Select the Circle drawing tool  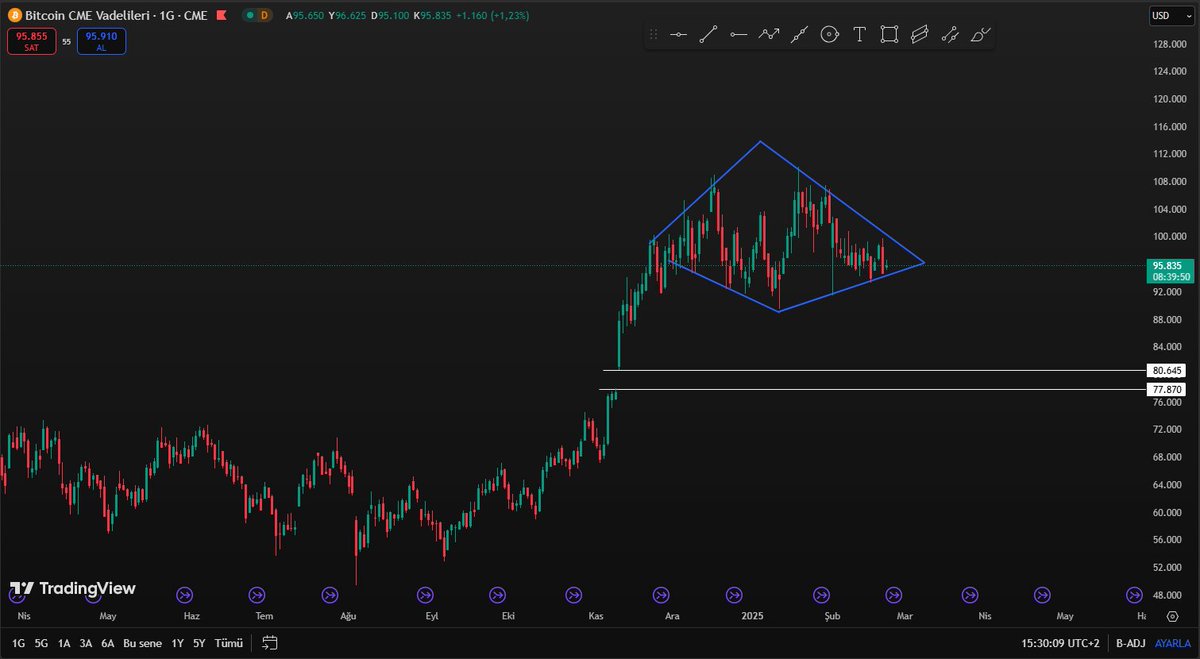[x=829, y=35]
